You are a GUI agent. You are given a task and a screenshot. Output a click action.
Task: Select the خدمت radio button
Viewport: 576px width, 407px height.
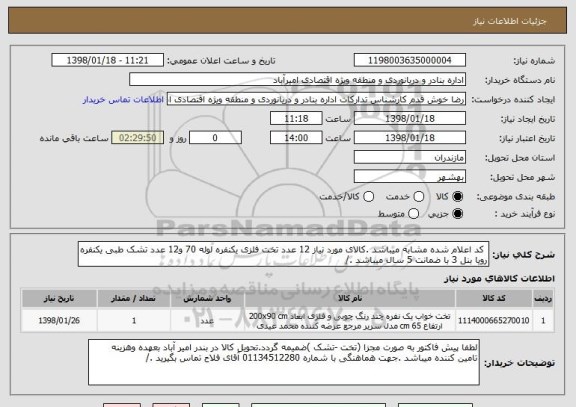pos(418,197)
